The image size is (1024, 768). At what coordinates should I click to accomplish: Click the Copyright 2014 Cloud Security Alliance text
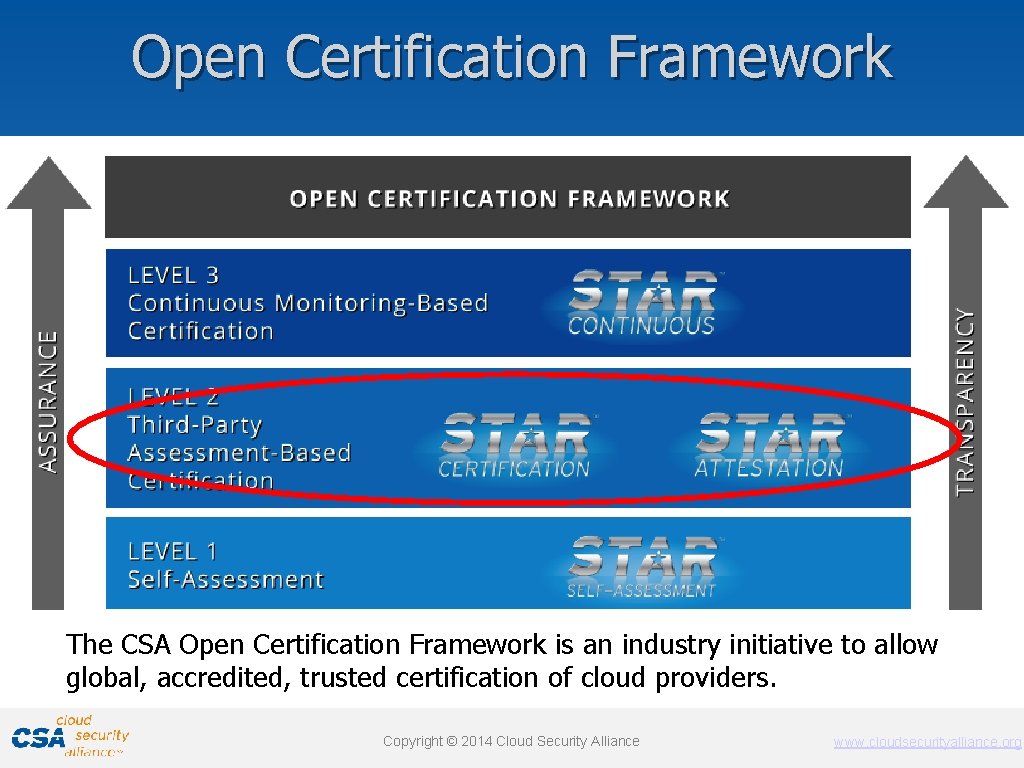(511, 741)
